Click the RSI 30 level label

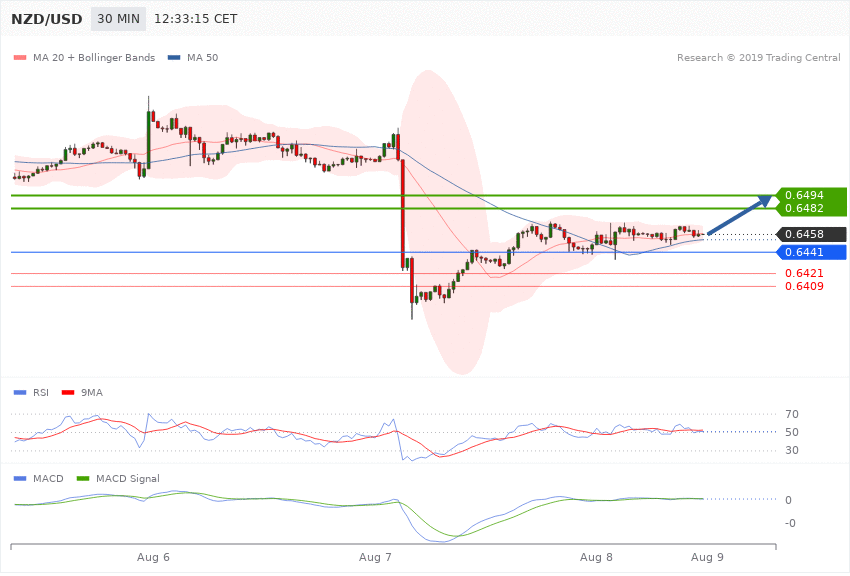pos(792,450)
